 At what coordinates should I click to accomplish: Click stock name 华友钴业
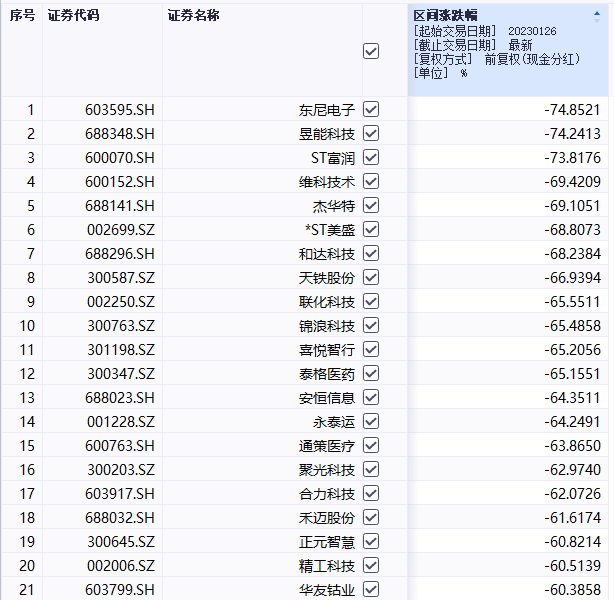(x=327, y=590)
